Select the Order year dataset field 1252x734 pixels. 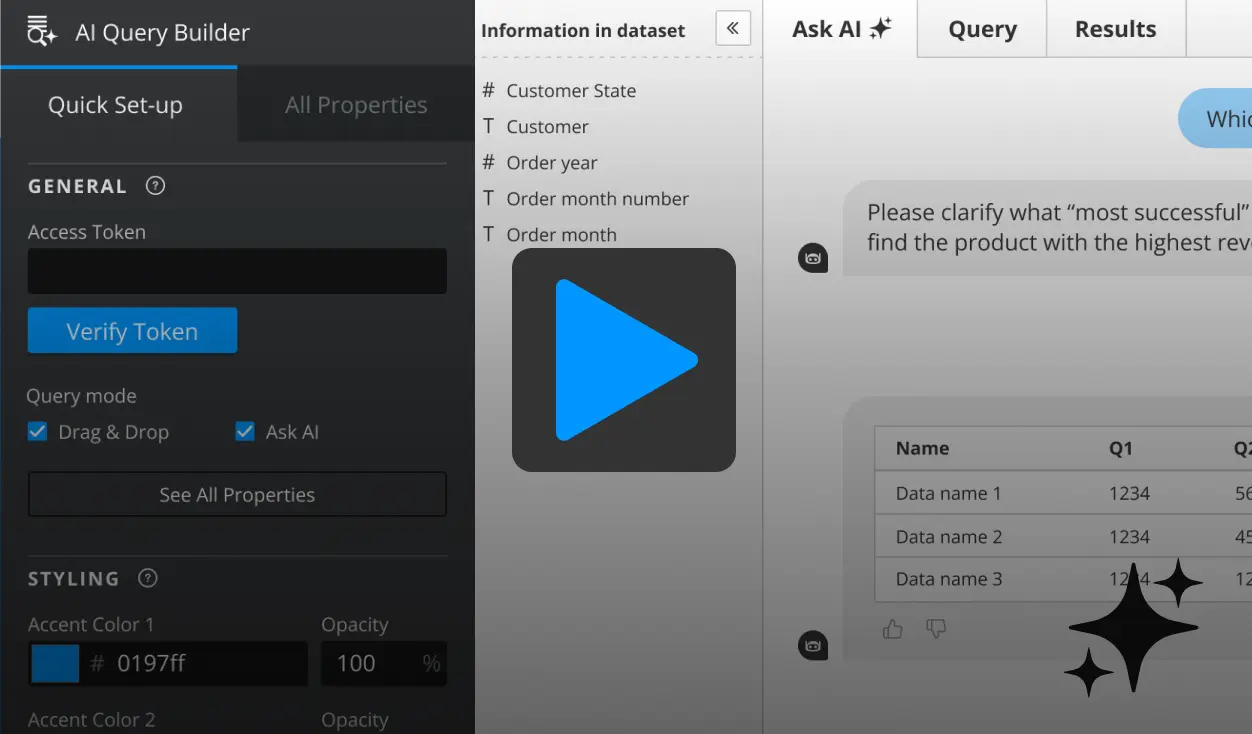(551, 163)
